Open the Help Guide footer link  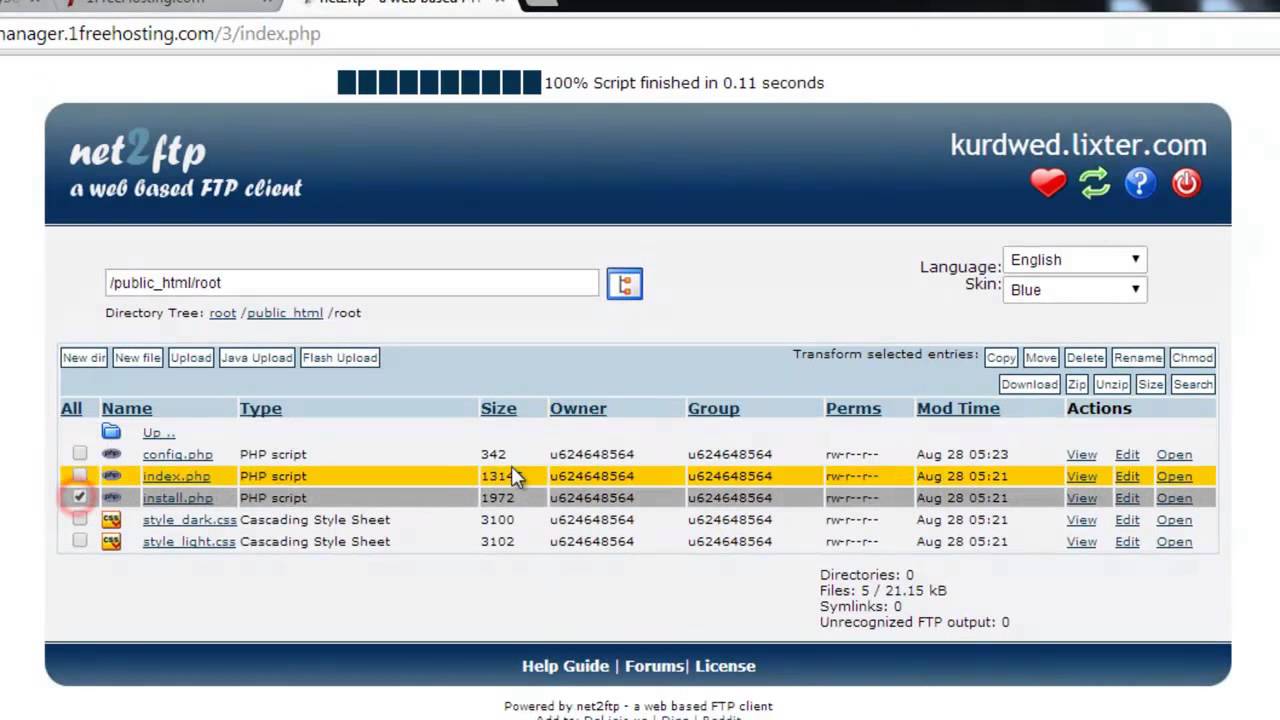point(565,666)
